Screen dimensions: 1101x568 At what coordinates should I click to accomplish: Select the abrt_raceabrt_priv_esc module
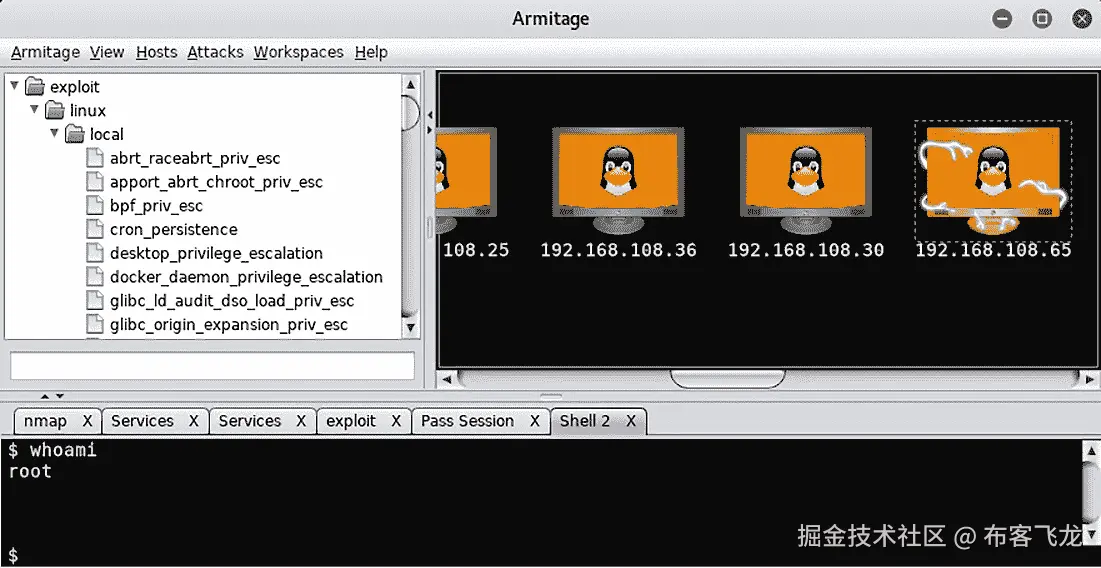[195, 159]
